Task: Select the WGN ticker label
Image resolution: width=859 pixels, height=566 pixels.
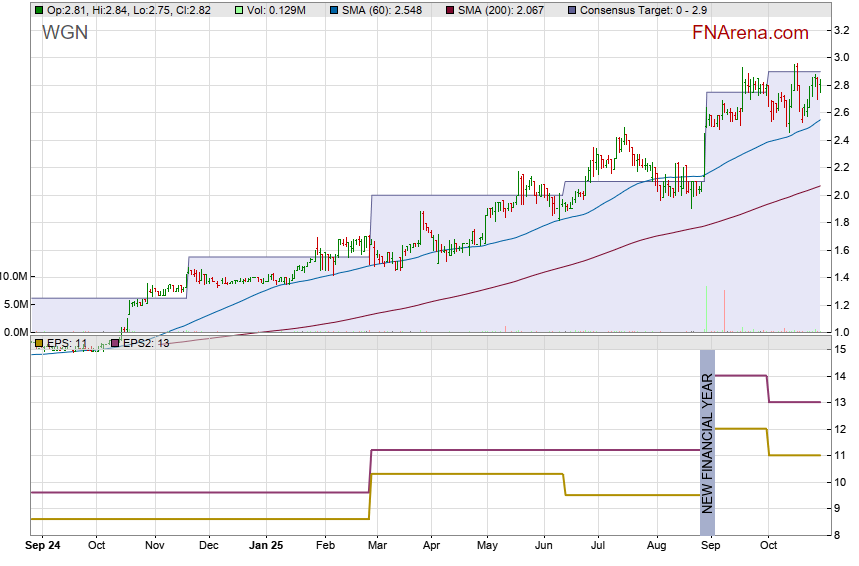Action: [63, 32]
